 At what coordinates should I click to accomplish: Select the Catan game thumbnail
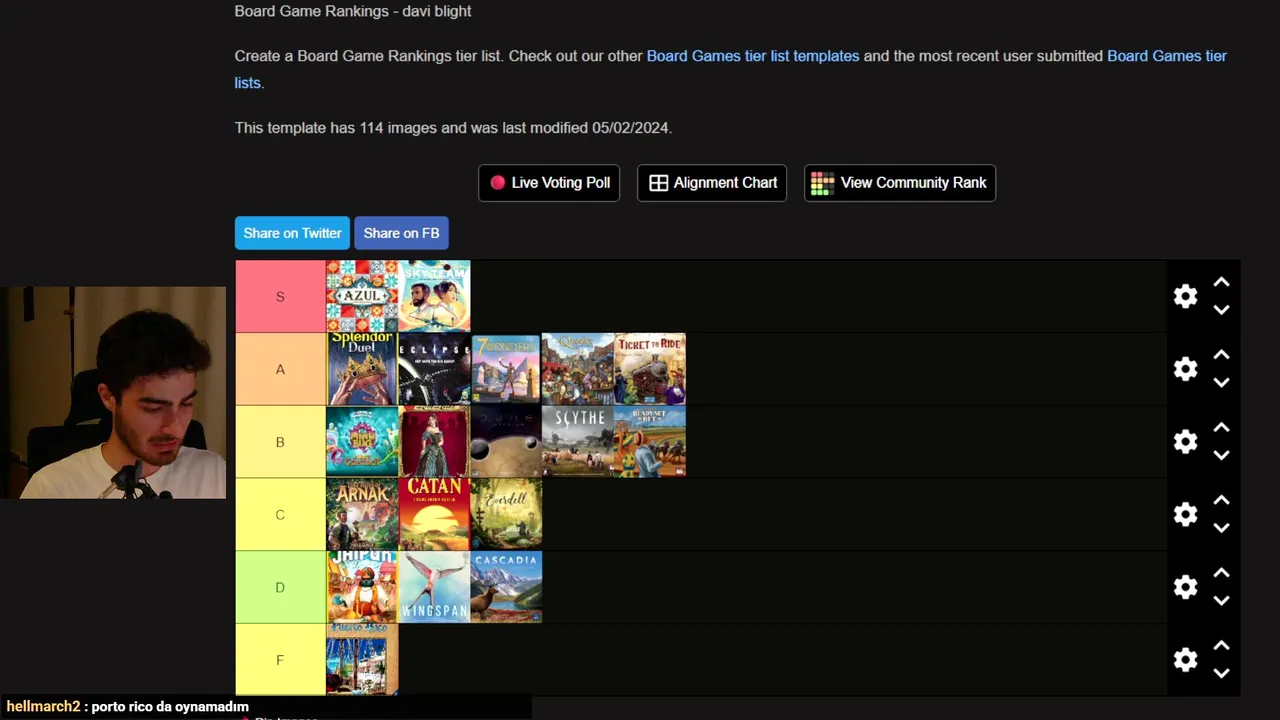[434, 514]
